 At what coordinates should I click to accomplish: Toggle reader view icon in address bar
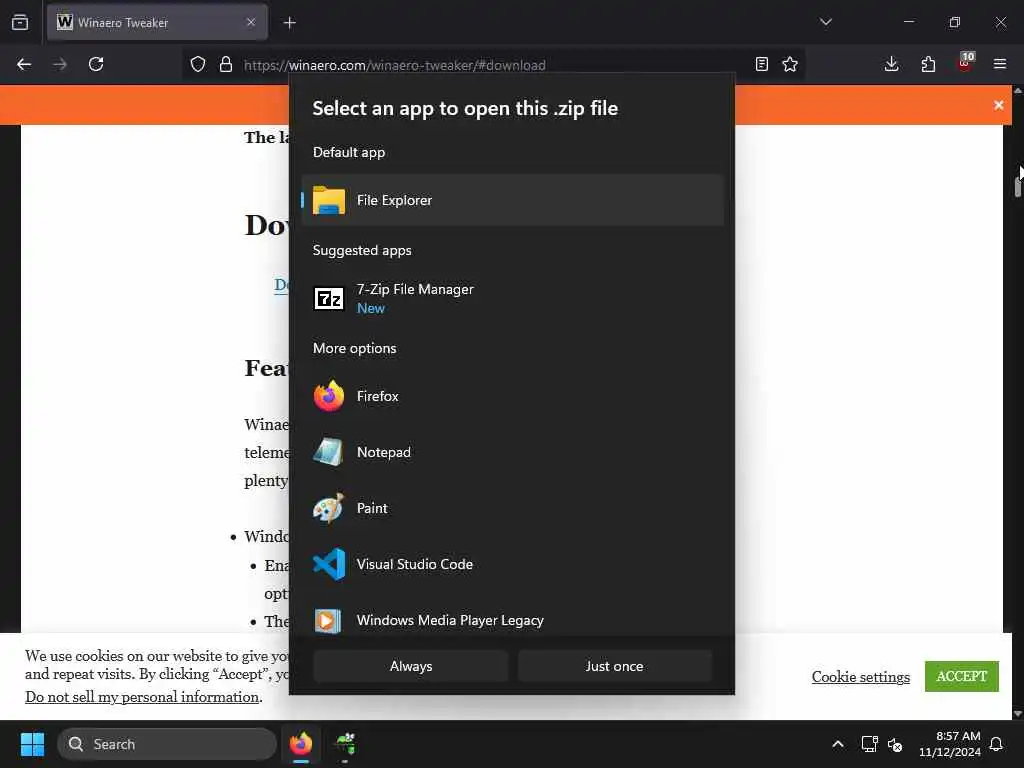(x=761, y=64)
